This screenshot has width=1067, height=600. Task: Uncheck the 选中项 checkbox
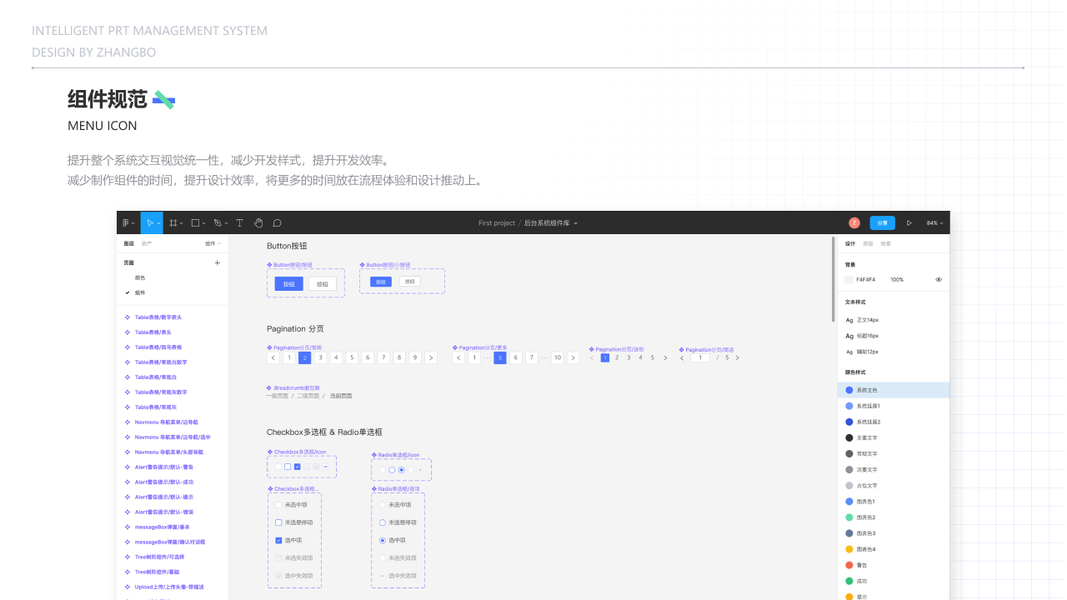click(278, 540)
